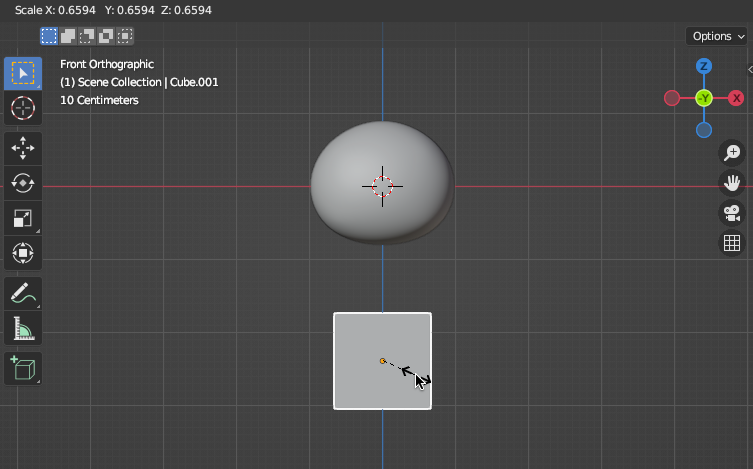
Task: Pick the Rotate tool
Action: 23,183
